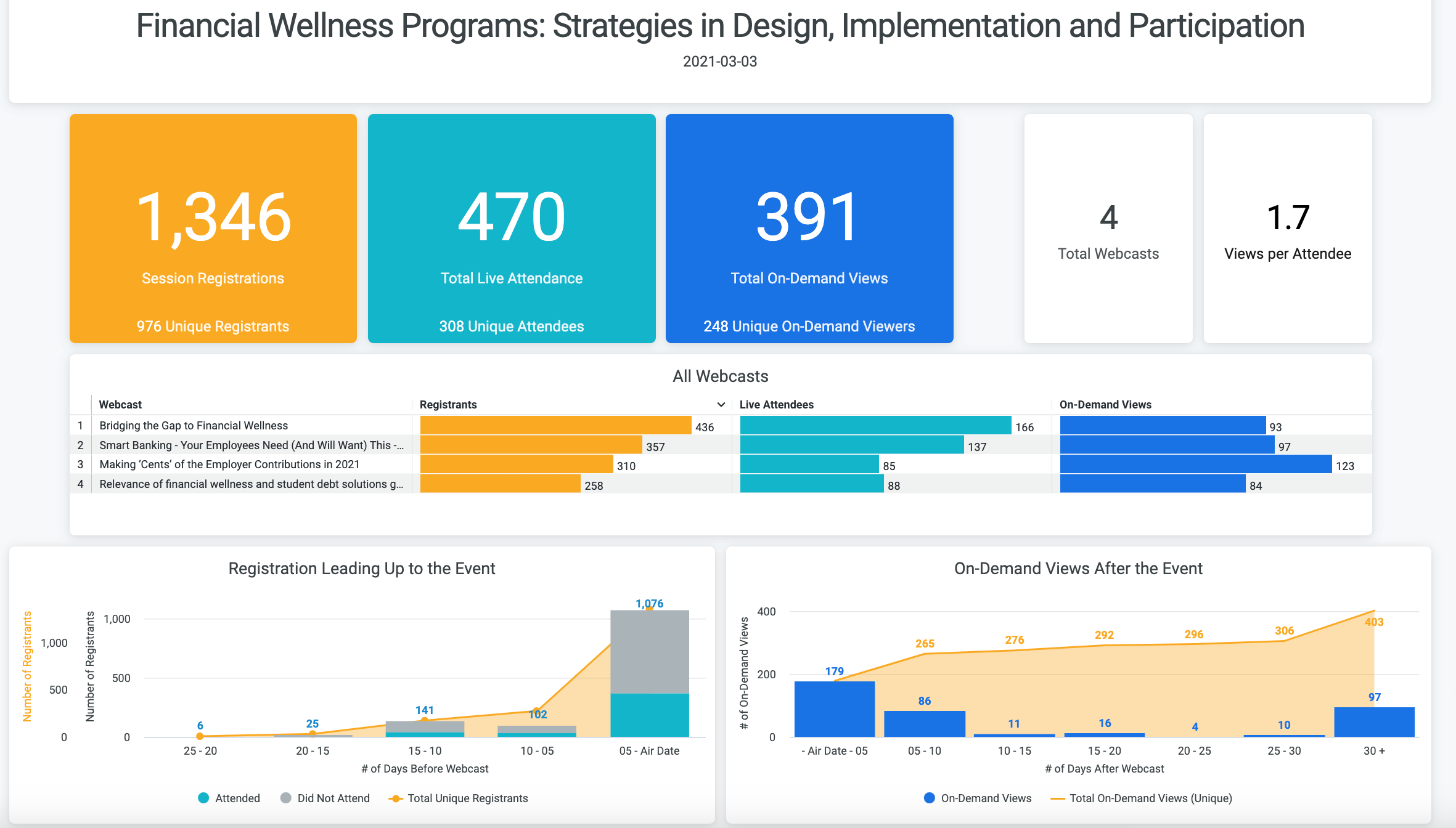Select the Live Attendees column header
Screen dimensions: 1456x828
click(x=775, y=405)
